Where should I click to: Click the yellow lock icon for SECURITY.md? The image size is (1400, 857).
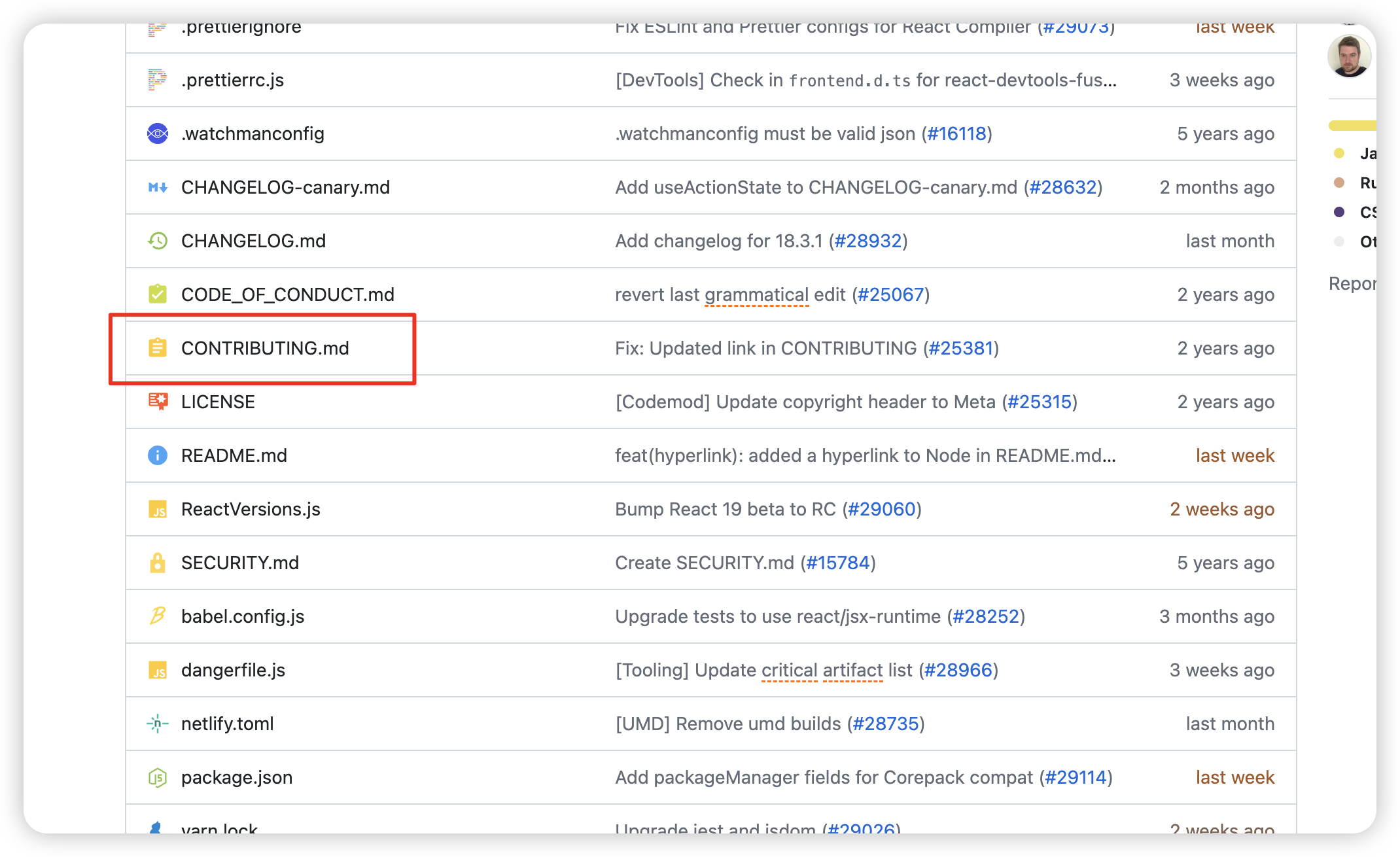point(157,563)
